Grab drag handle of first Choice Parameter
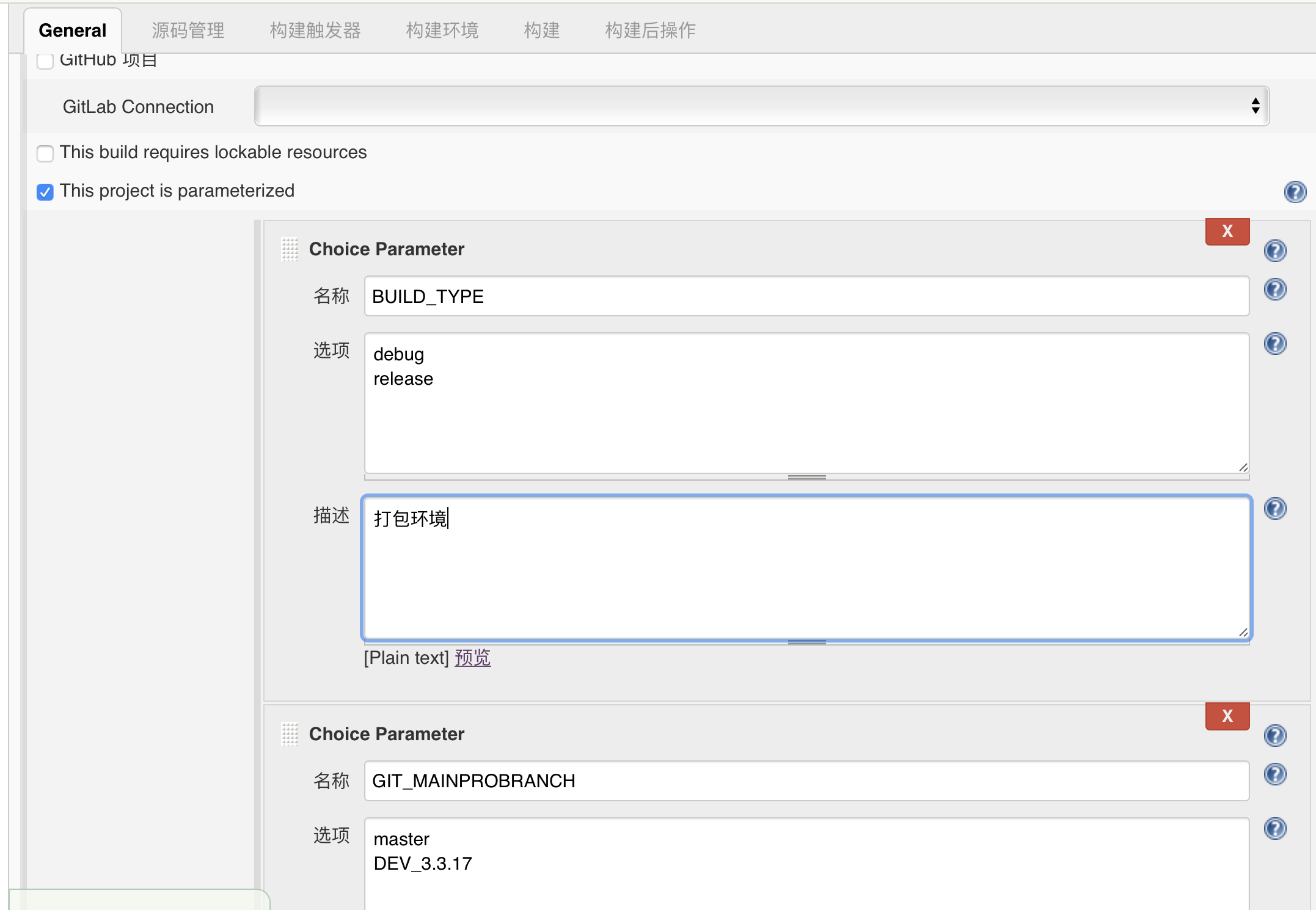This screenshot has height=910, width=1316. 290,249
